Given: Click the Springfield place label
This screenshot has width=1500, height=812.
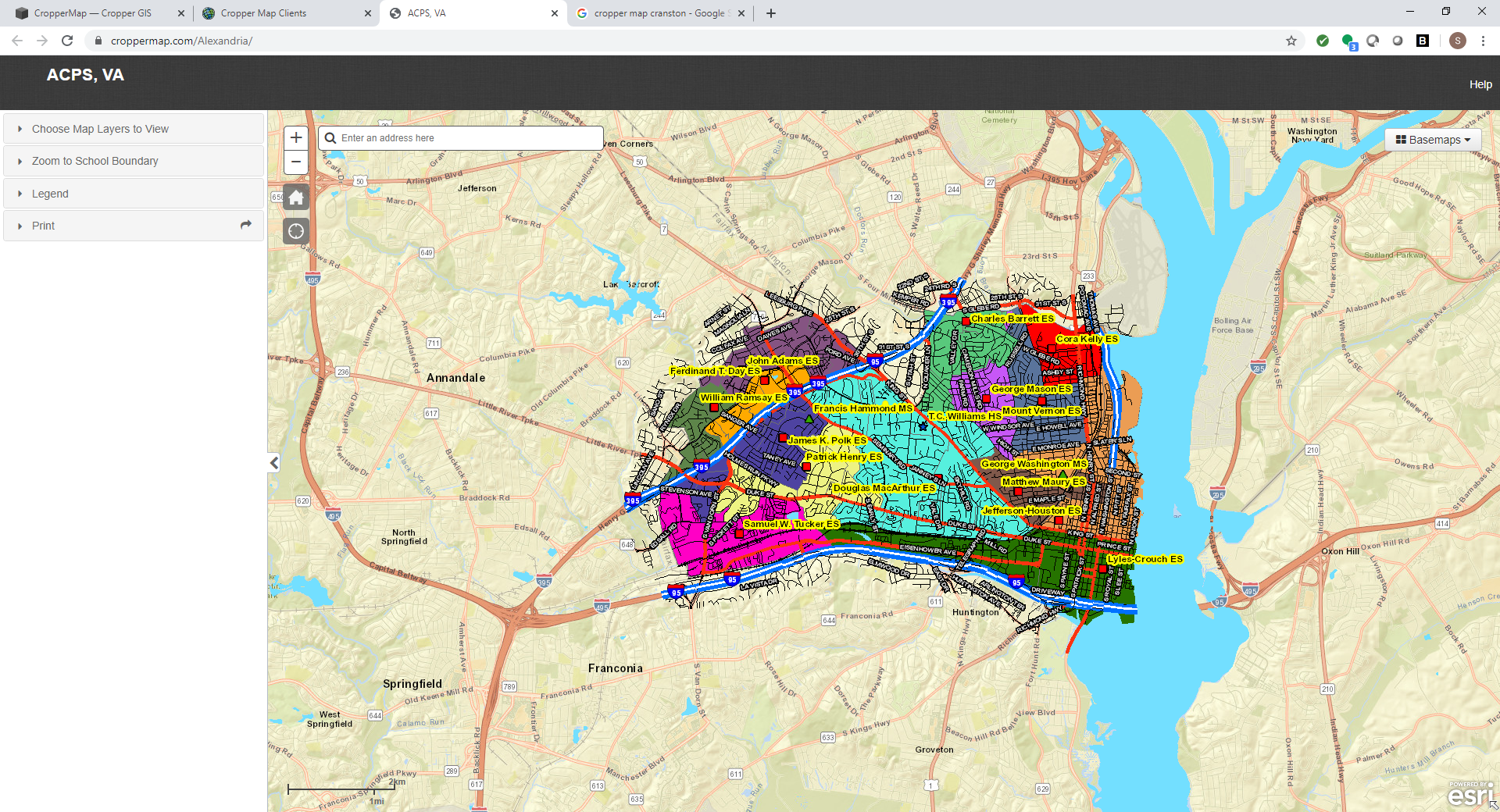Looking at the screenshot, I should pos(412,684).
